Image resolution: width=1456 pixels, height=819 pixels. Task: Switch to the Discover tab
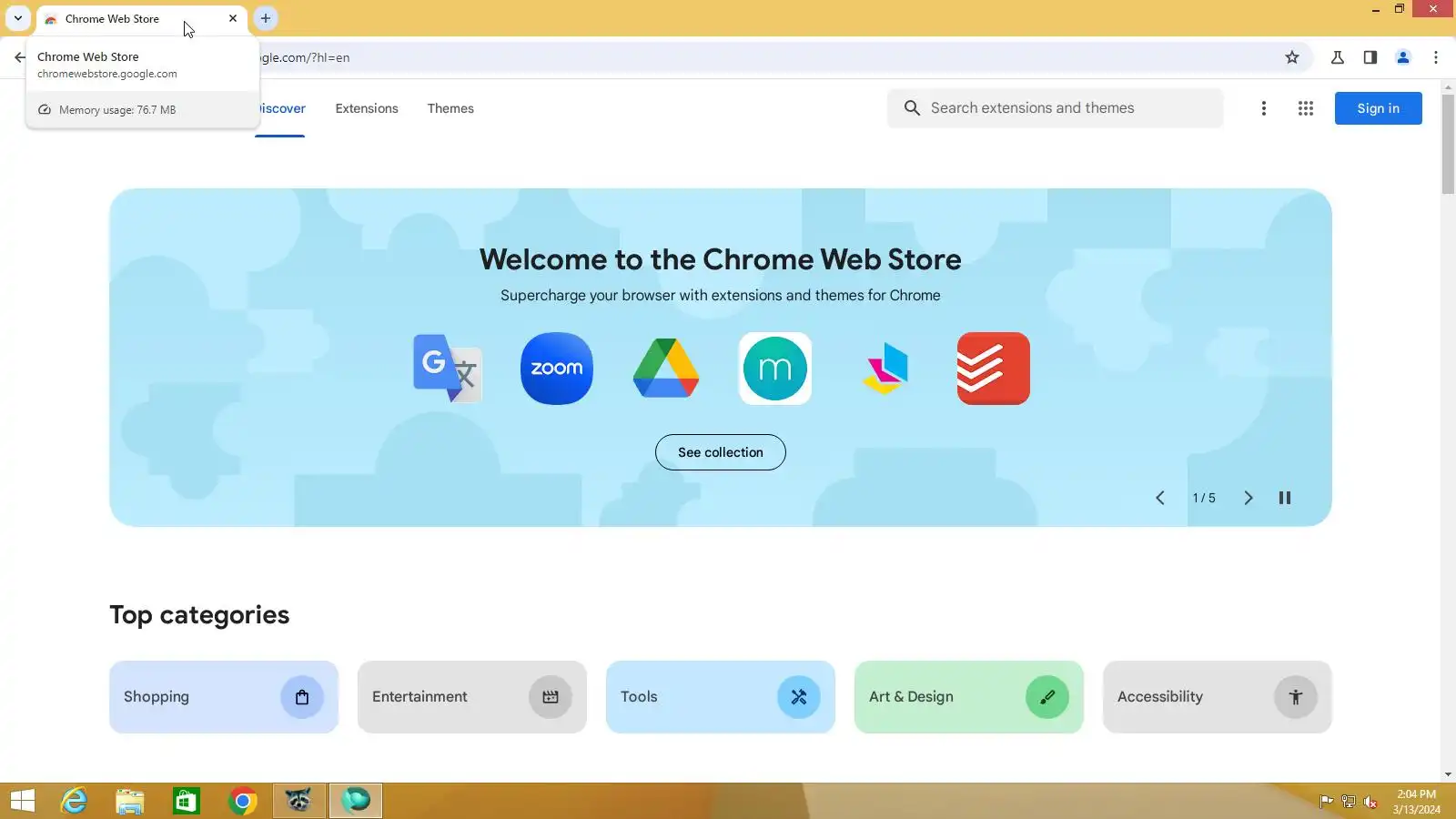click(x=280, y=108)
